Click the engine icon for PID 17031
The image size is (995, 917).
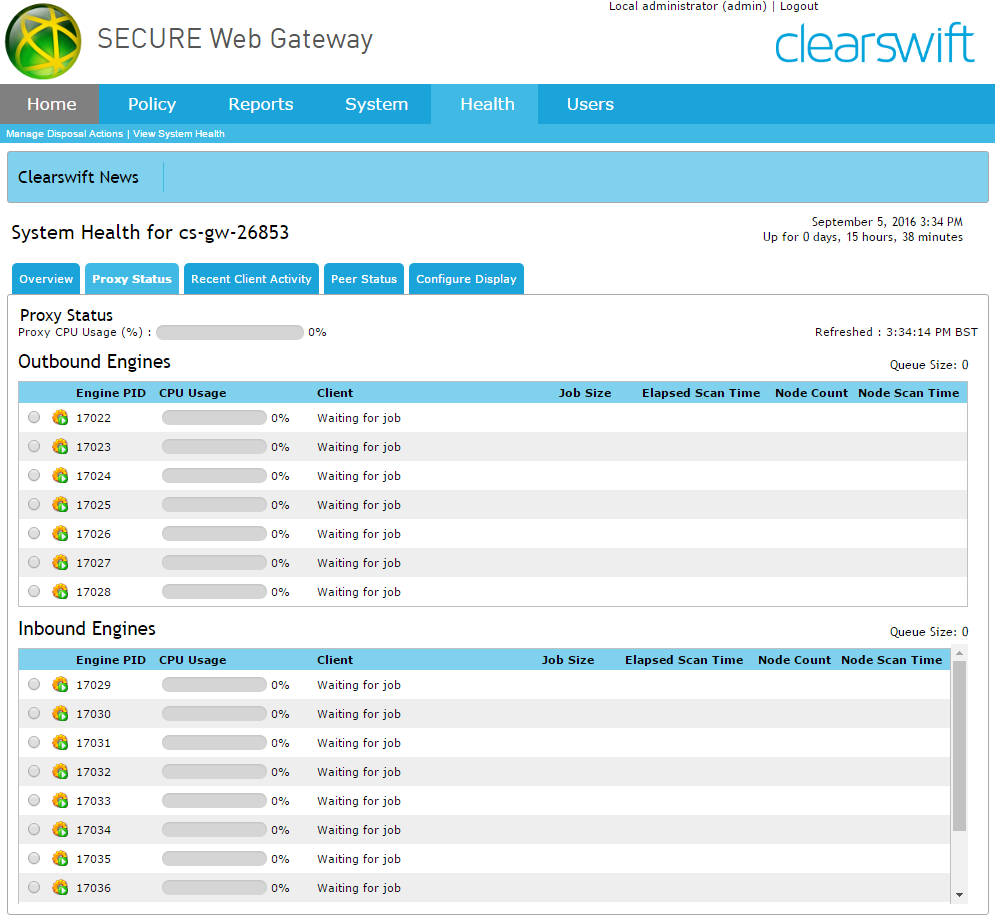(x=60, y=742)
